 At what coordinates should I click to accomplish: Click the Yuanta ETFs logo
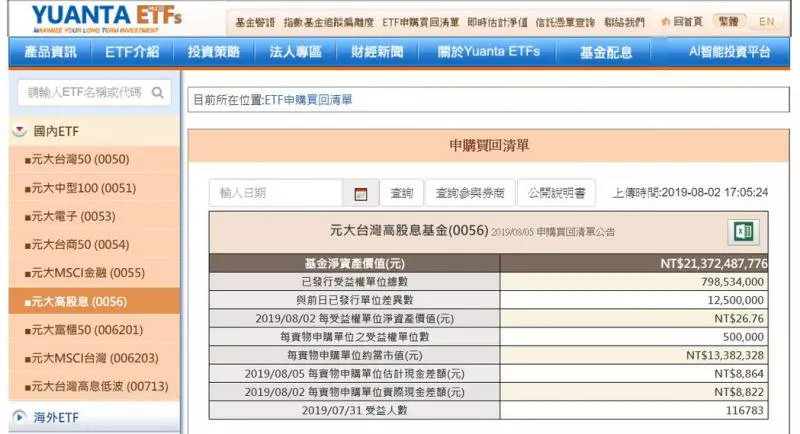pos(107,19)
